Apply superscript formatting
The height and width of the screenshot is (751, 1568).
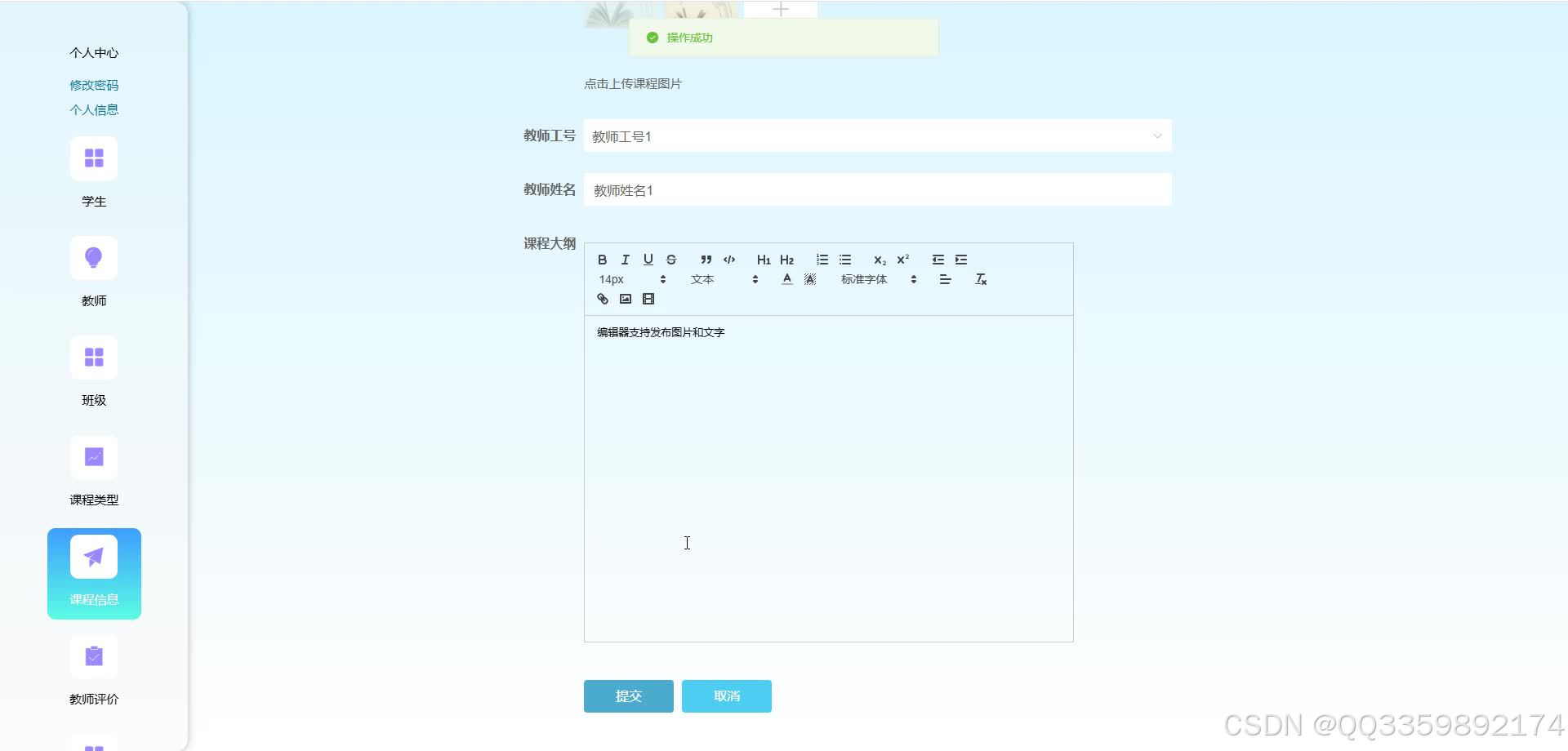click(902, 260)
